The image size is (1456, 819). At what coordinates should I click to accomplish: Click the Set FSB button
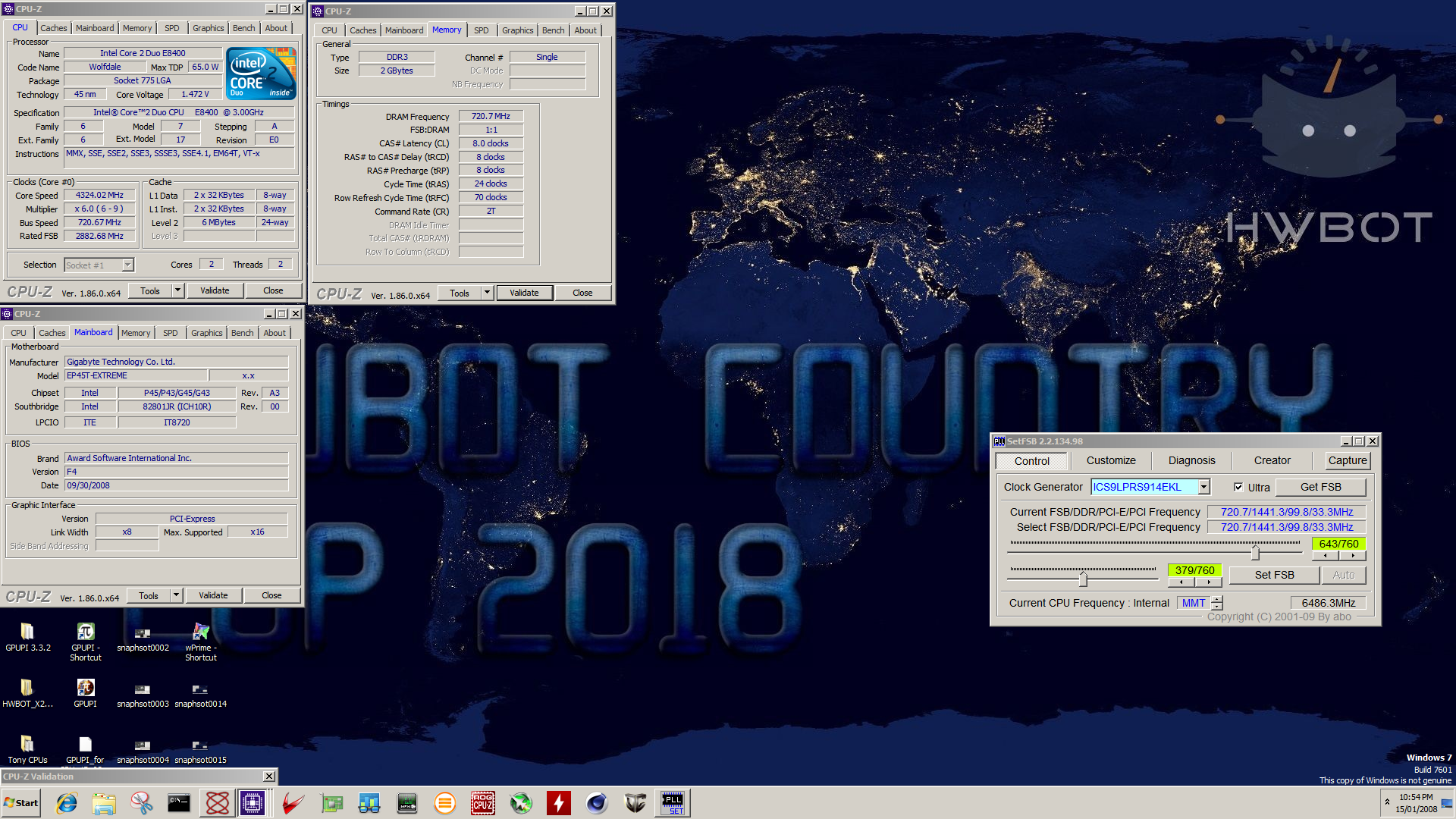click(x=1274, y=575)
